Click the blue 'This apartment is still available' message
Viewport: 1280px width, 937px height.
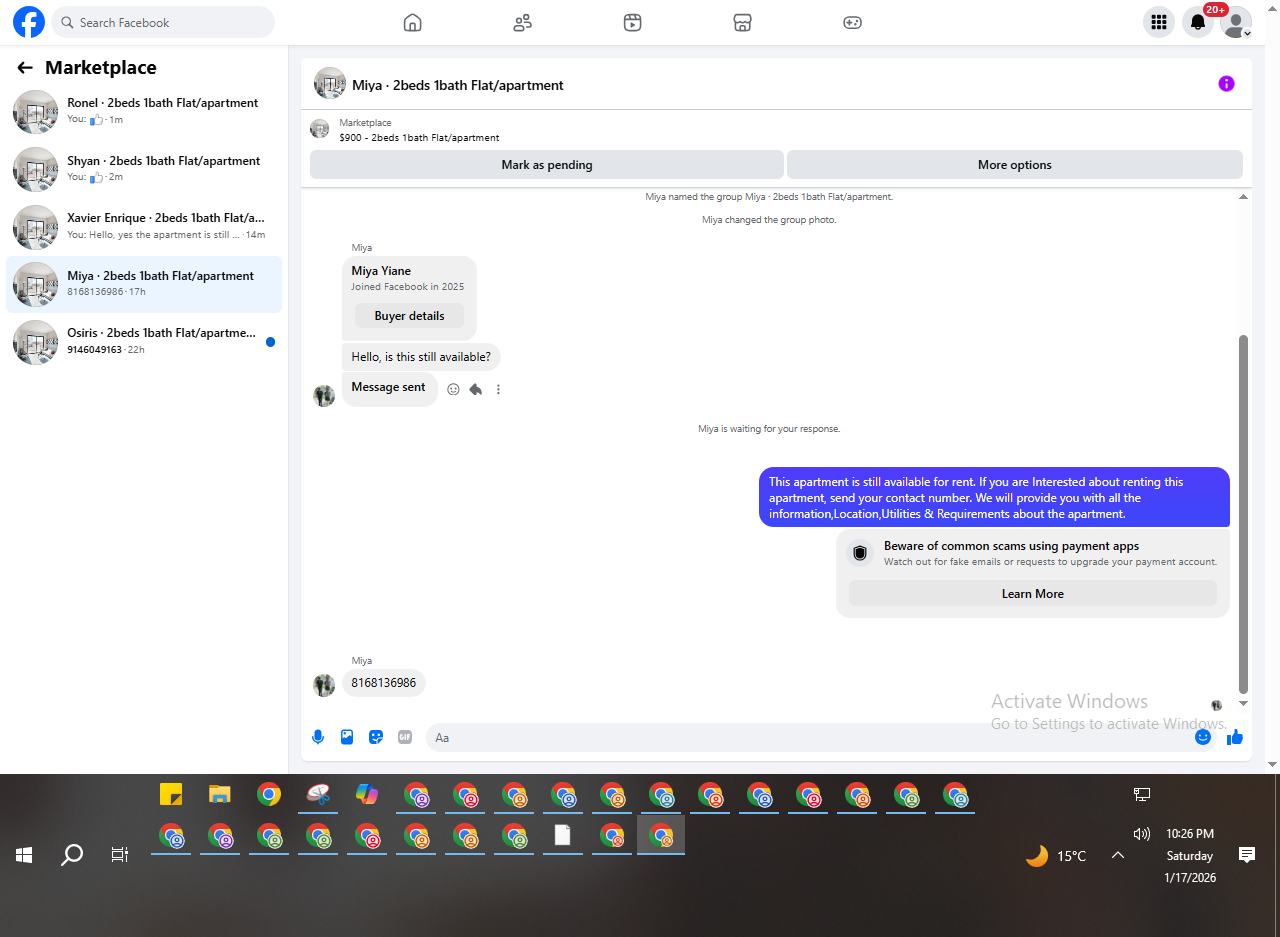tap(994, 497)
